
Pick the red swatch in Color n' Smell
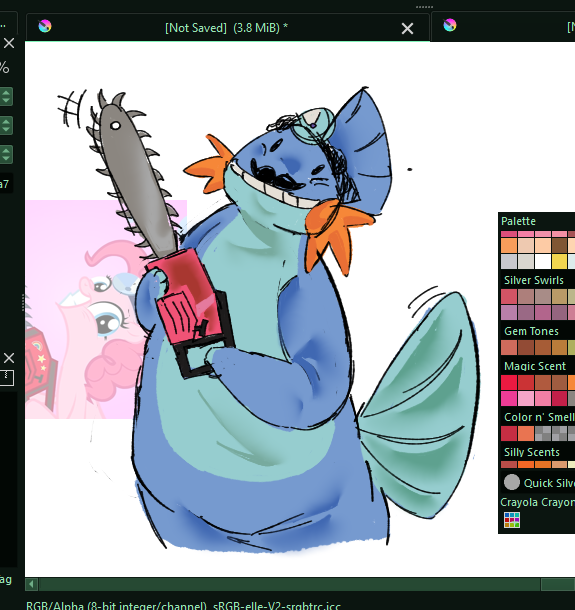click(508, 433)
